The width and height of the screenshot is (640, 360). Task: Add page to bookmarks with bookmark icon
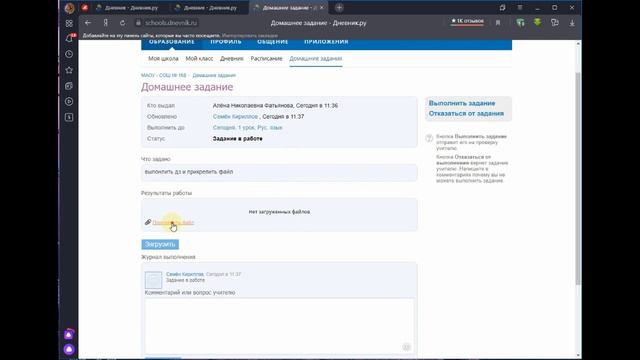[x=498, y=23]
